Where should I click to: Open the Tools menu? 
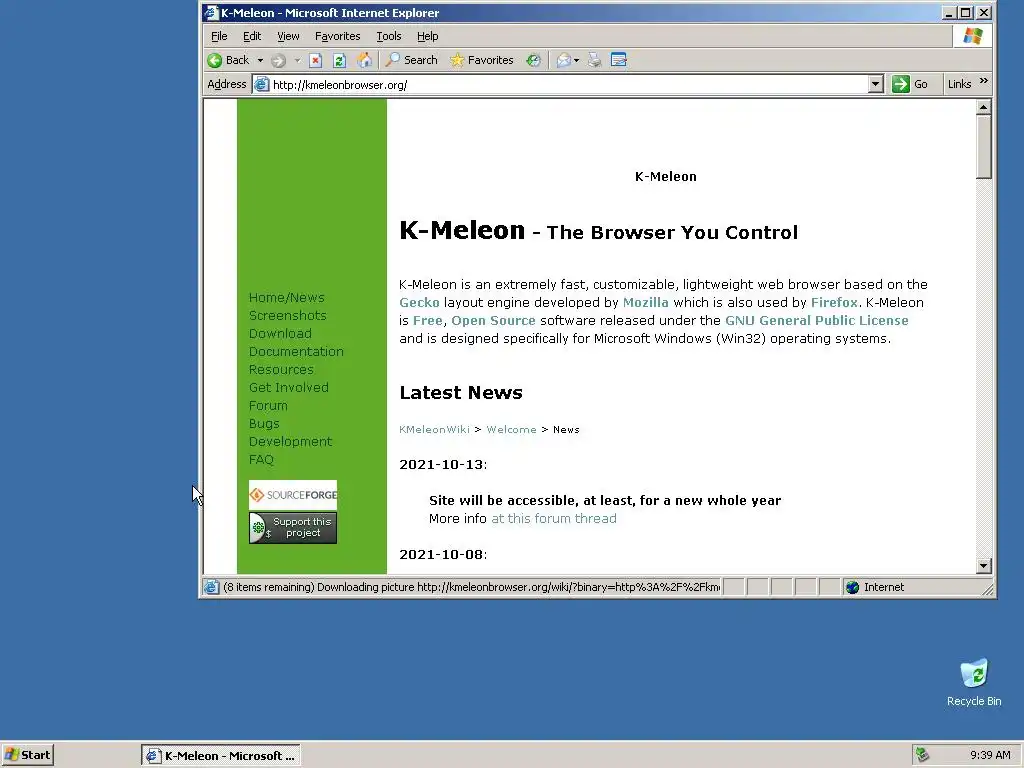(x=389, y=36)
